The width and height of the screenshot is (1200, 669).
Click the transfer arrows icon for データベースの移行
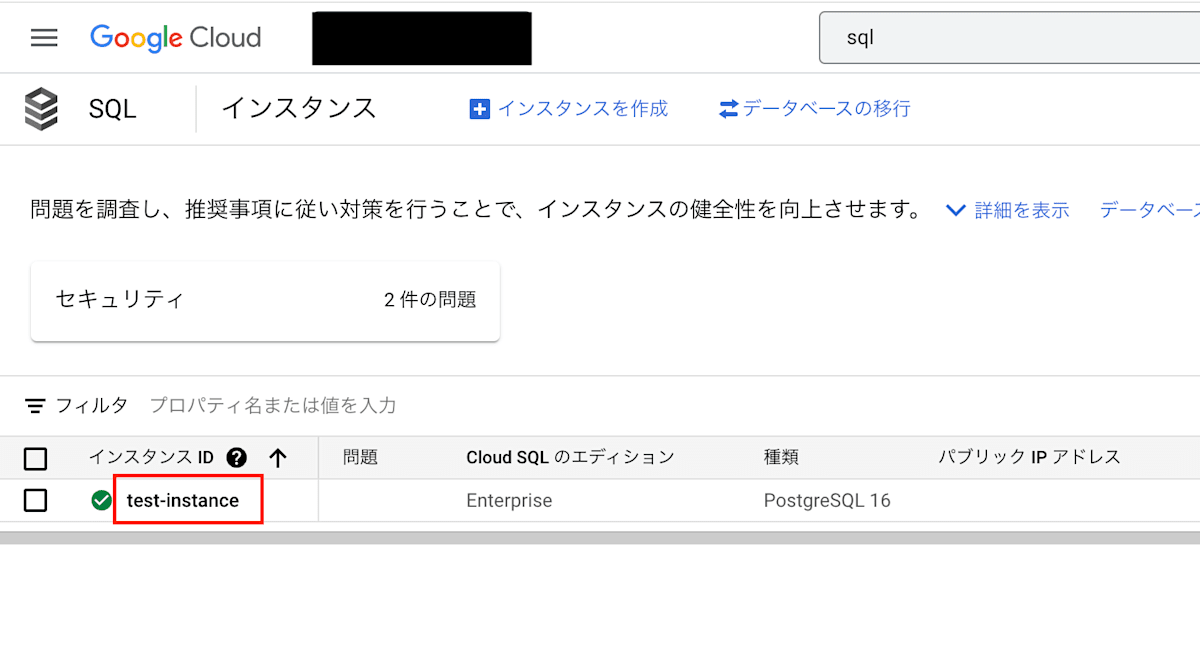click(x=728, y=109)
